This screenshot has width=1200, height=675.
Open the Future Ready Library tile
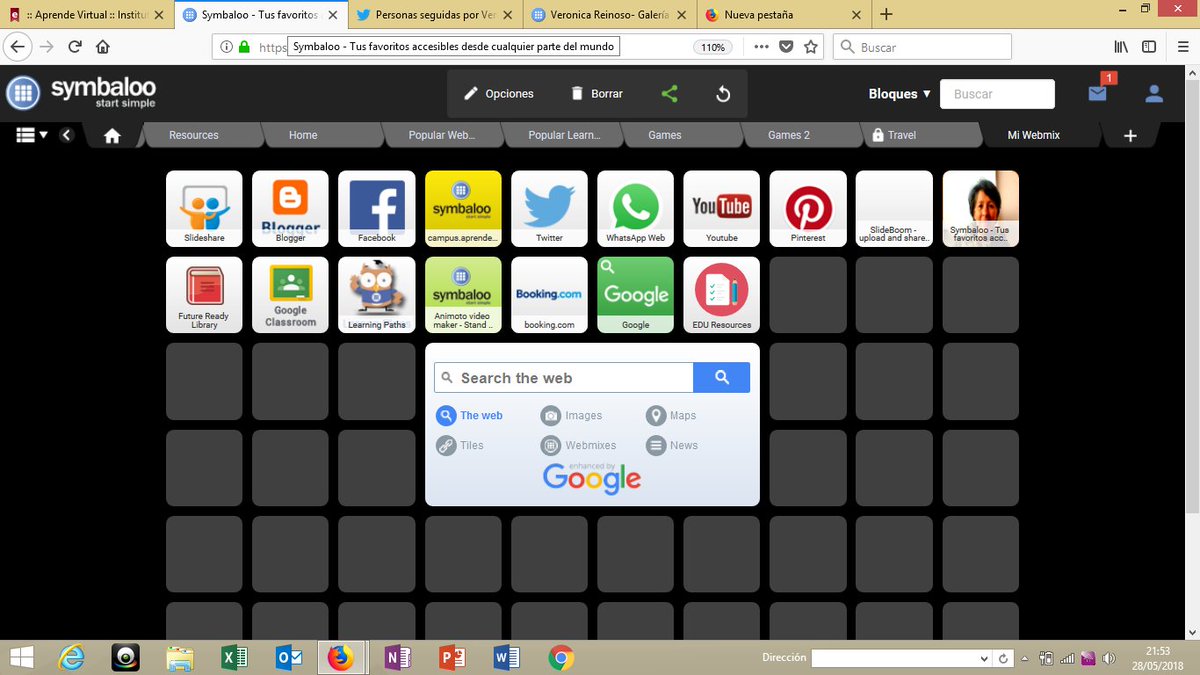[204, 295]
